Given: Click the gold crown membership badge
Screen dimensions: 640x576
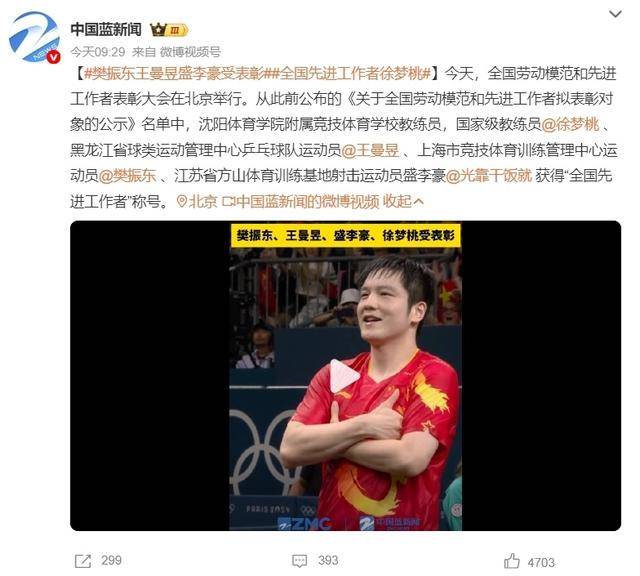Looking at the screenshot, I should [169, 30].
